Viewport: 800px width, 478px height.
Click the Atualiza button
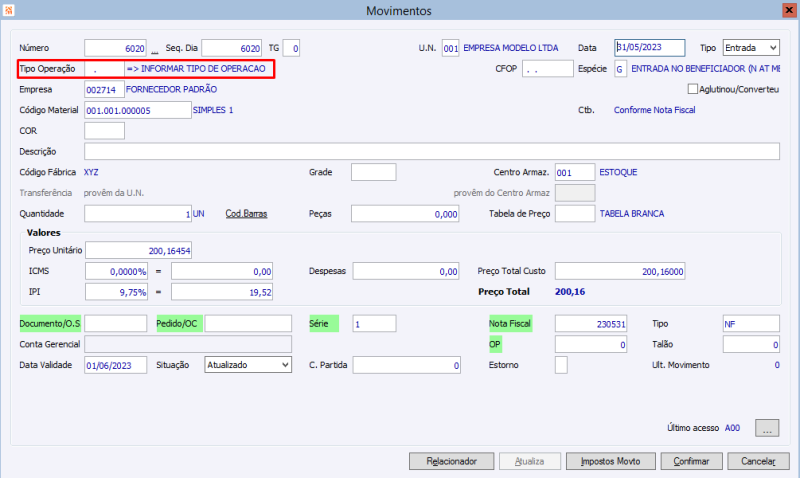[x=530, y=461]
